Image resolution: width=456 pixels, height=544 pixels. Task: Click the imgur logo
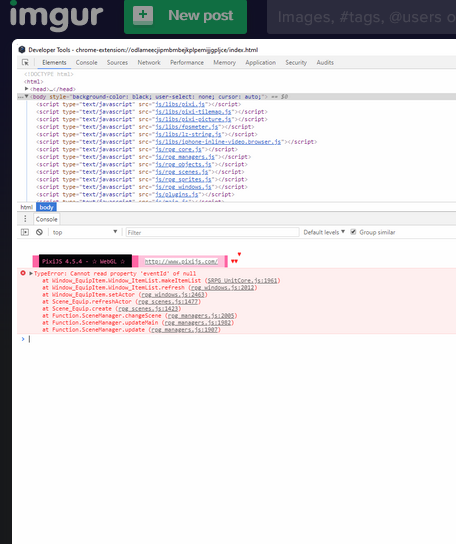[x=56, y=16]
